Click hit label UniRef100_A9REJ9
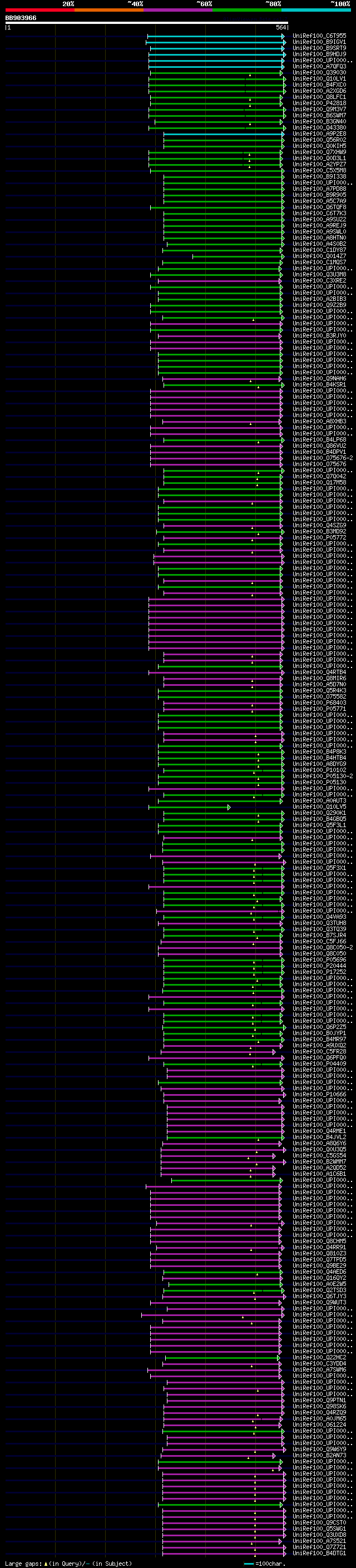The image size is (356, 1568). tap(319, 225)
